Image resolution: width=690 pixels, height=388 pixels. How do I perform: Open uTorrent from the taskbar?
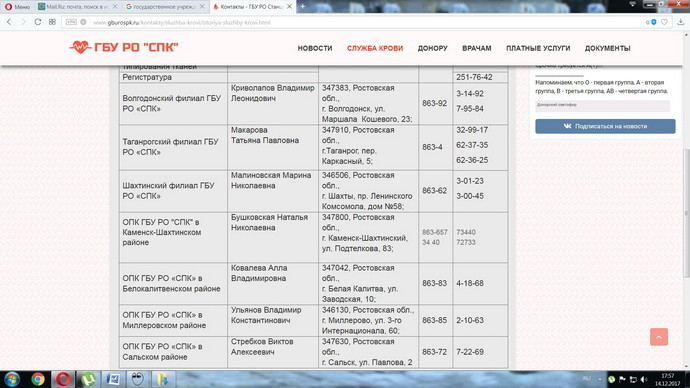coord(88,379)
